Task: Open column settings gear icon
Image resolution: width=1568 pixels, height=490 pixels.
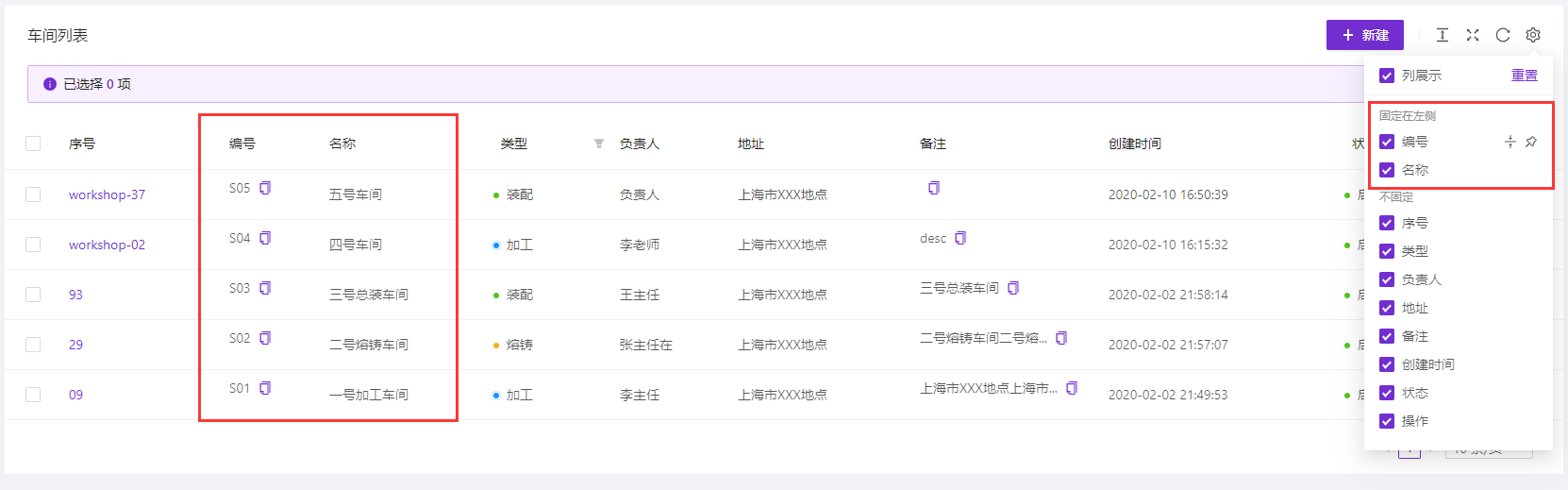Action: pyautogui.click(x=1533, y=35)
